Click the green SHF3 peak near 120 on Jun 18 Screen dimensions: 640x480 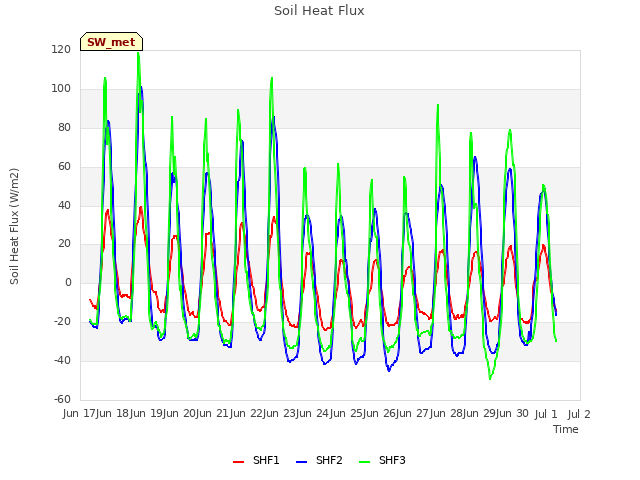click(x=138, y=53)
